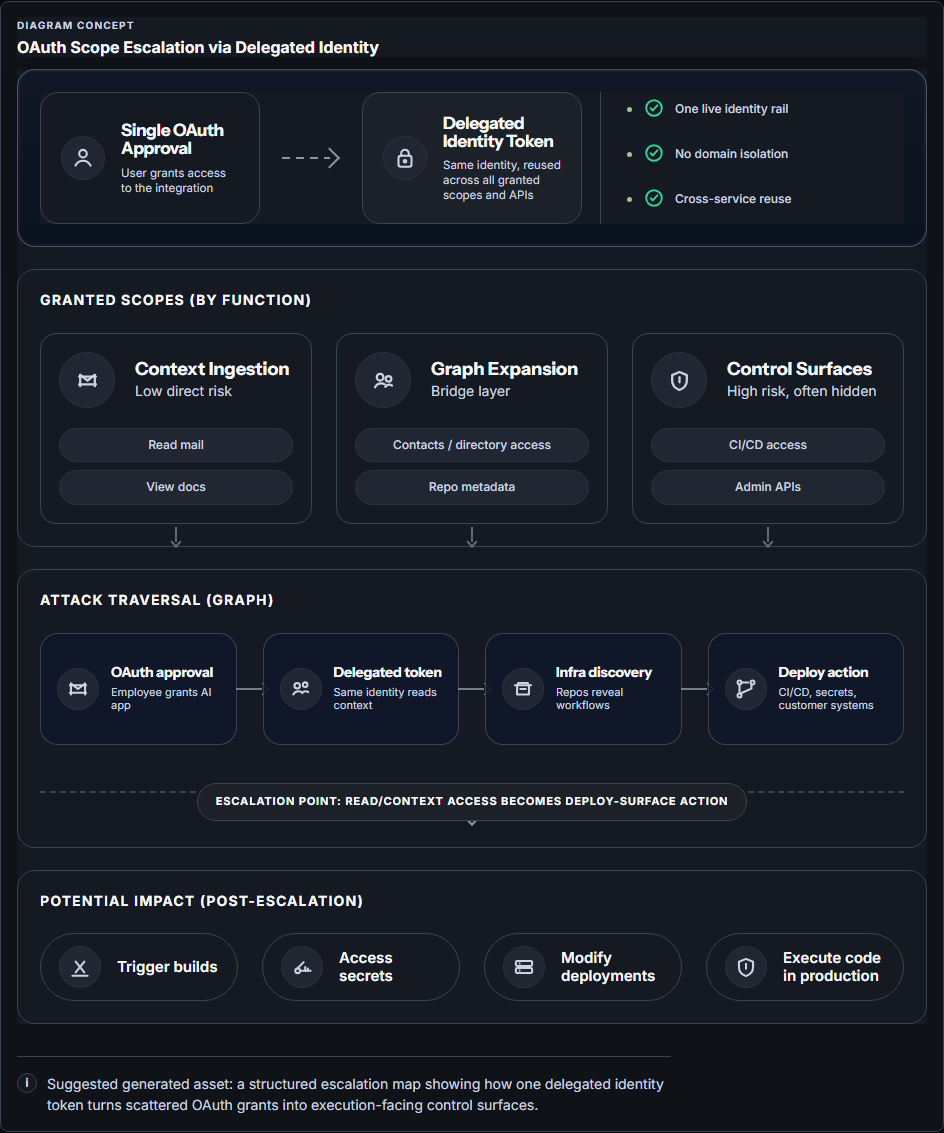Click the Execute code in production pill

click(804, 967)
